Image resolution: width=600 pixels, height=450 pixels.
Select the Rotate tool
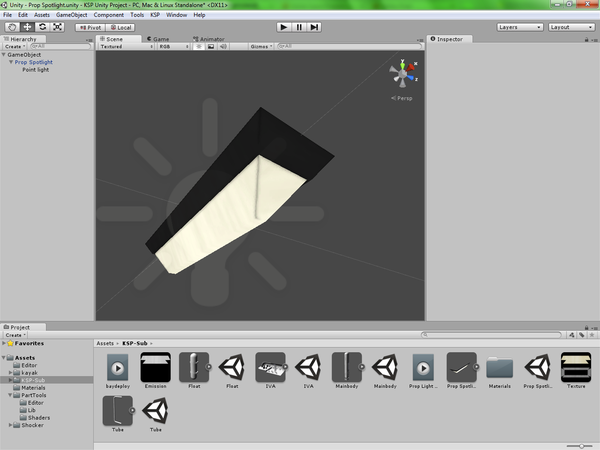point(42,27)
